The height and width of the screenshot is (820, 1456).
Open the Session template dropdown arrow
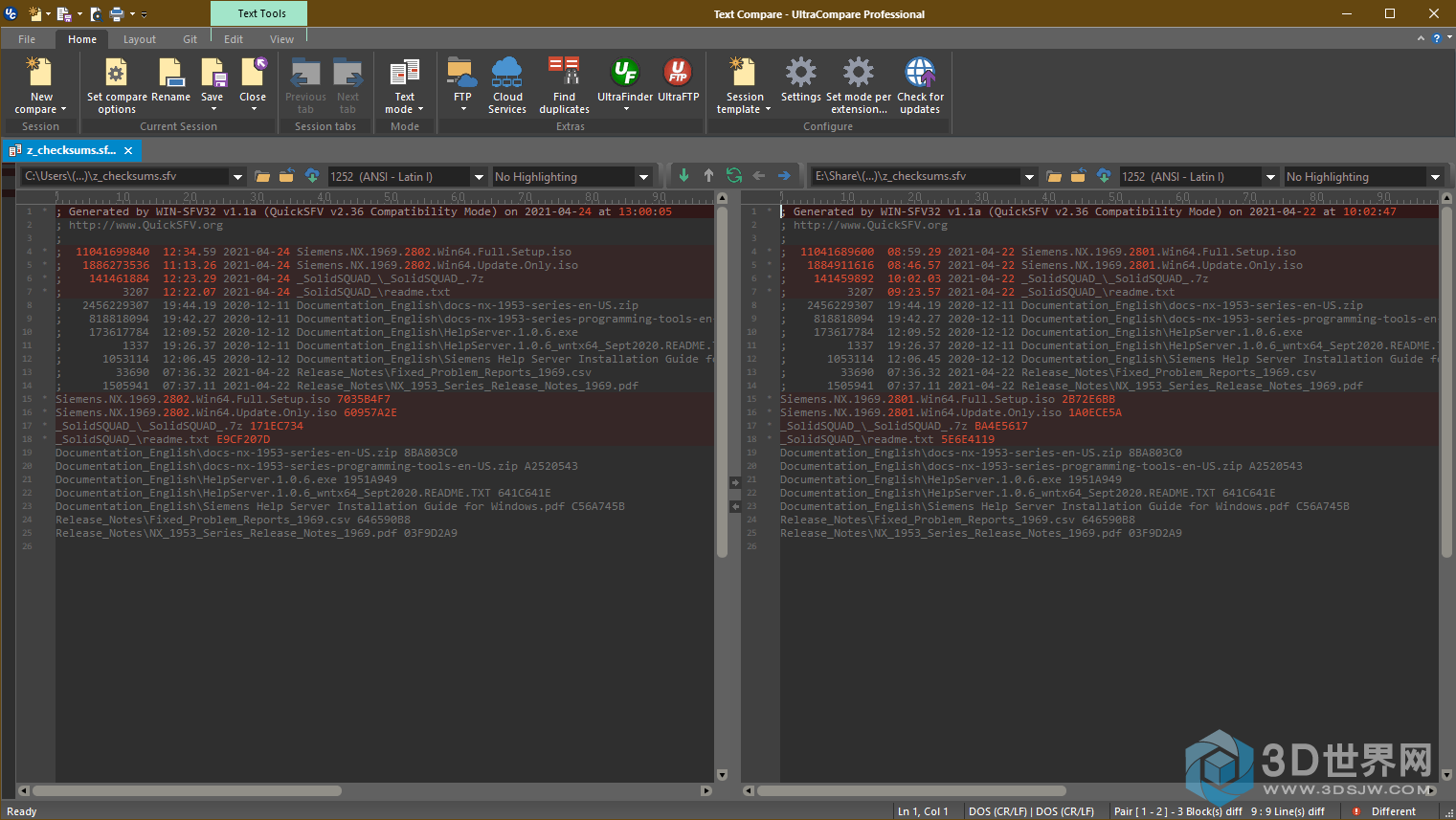coord(768,109)
